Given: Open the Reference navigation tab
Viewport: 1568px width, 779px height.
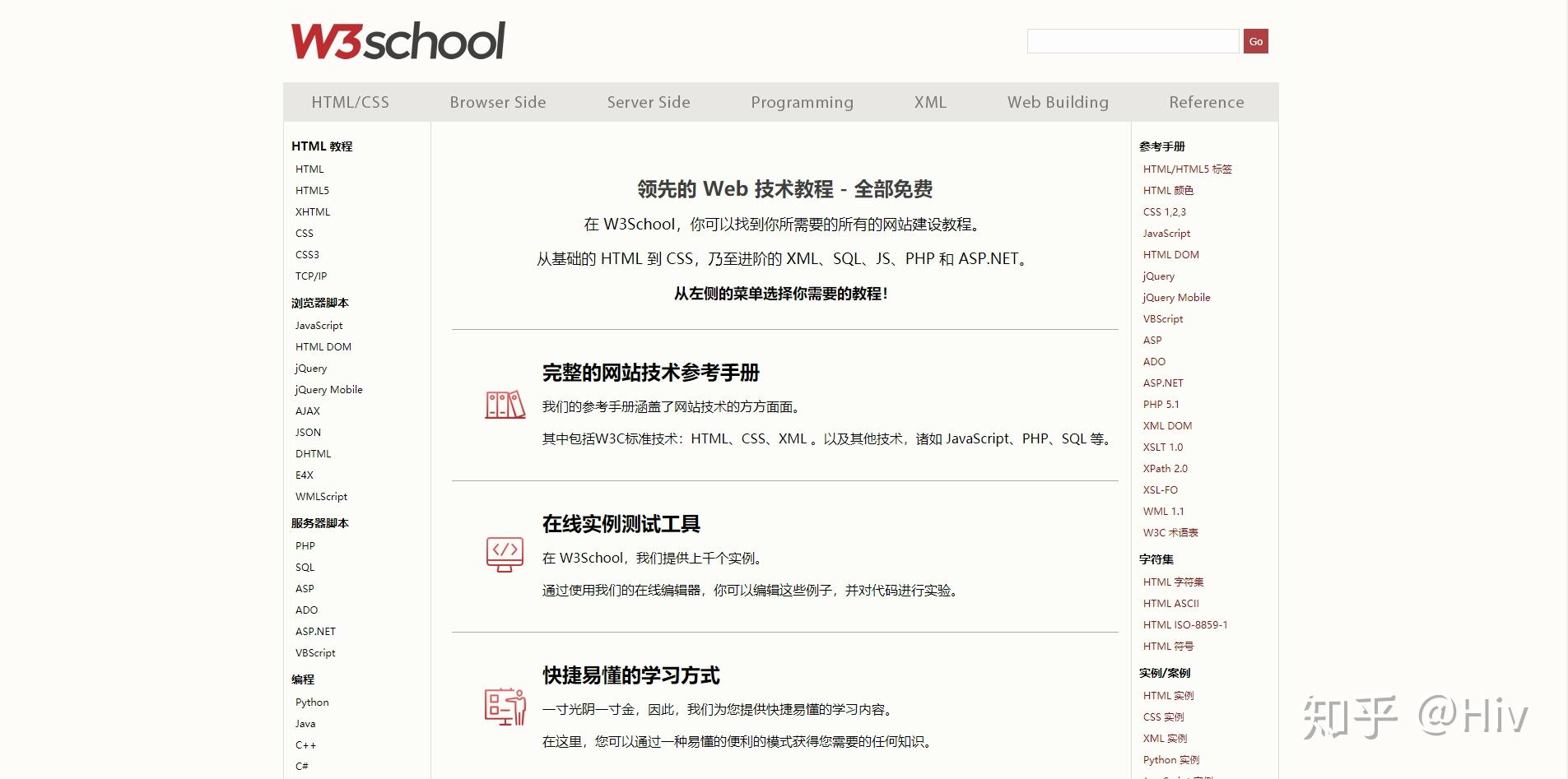Looking at the screenshot, I should [1207, 102].
